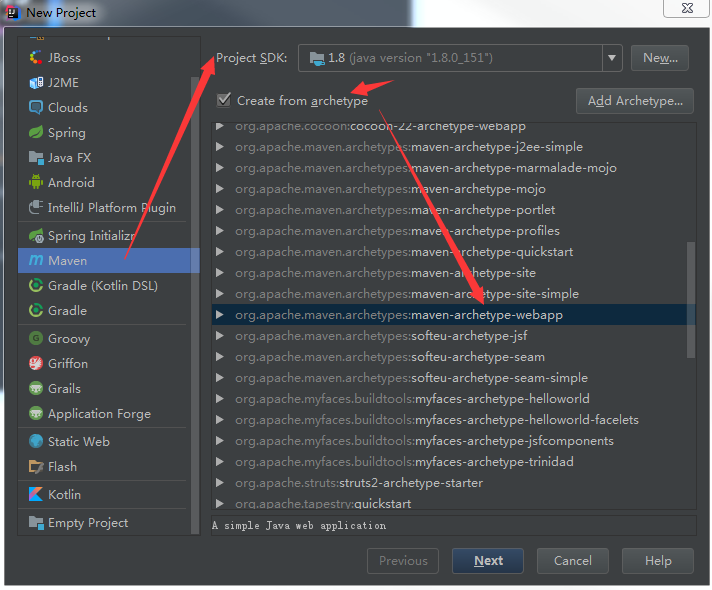This screenshot has height=590, width=712.
Task: Expand the cocoon-22-archetype-webapp node
Action: click(x=220, y=126)
